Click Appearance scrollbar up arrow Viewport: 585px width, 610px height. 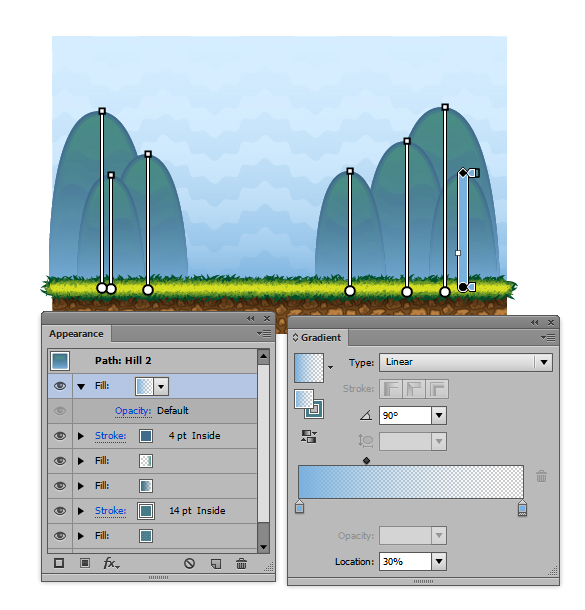tap(263, 356)
